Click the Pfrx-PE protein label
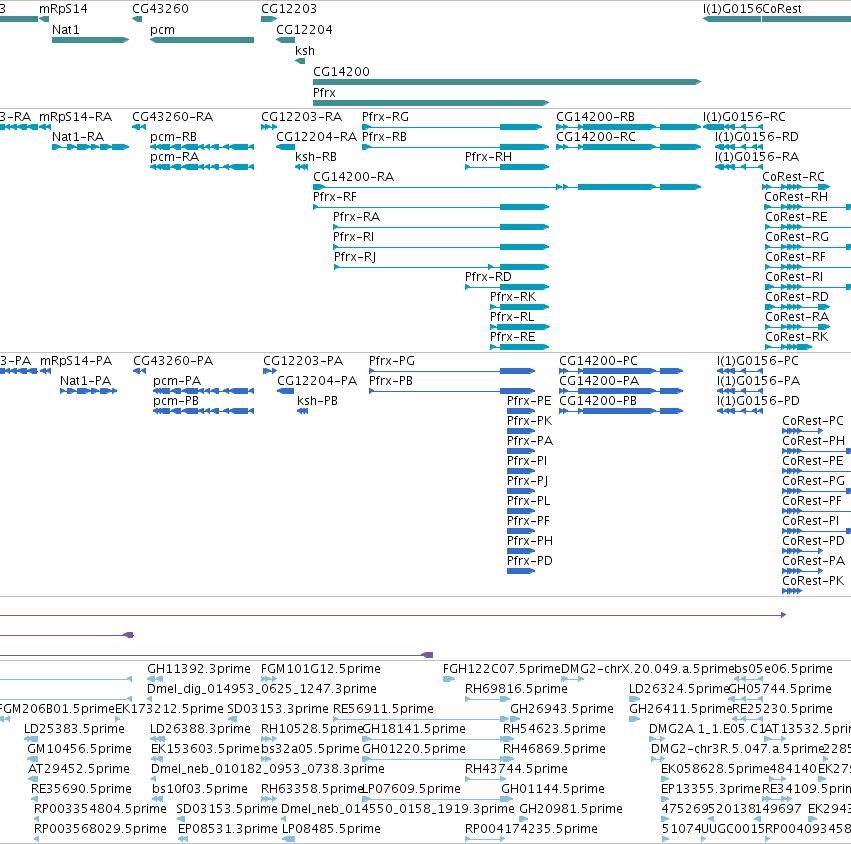This screenshot has width=851, height=844. pos(529,401)
